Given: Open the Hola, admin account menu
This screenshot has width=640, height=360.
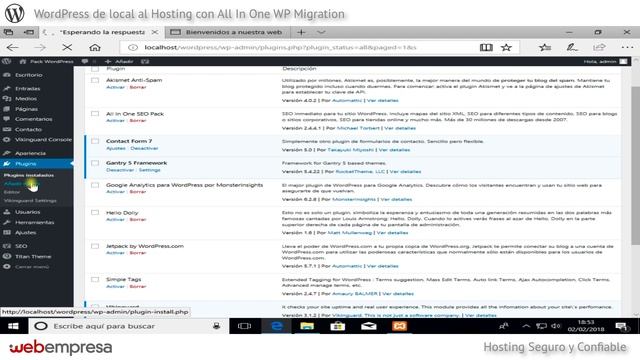Looking at the screenshot, I should [x=605, y=62].
